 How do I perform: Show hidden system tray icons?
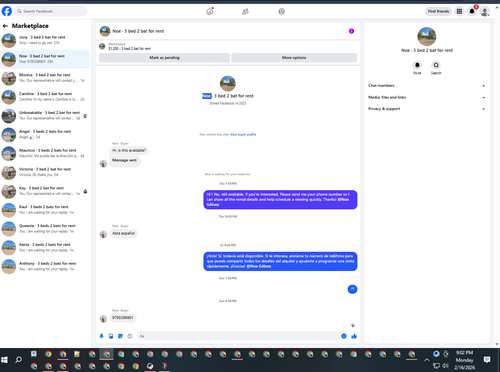pos(427,360)
